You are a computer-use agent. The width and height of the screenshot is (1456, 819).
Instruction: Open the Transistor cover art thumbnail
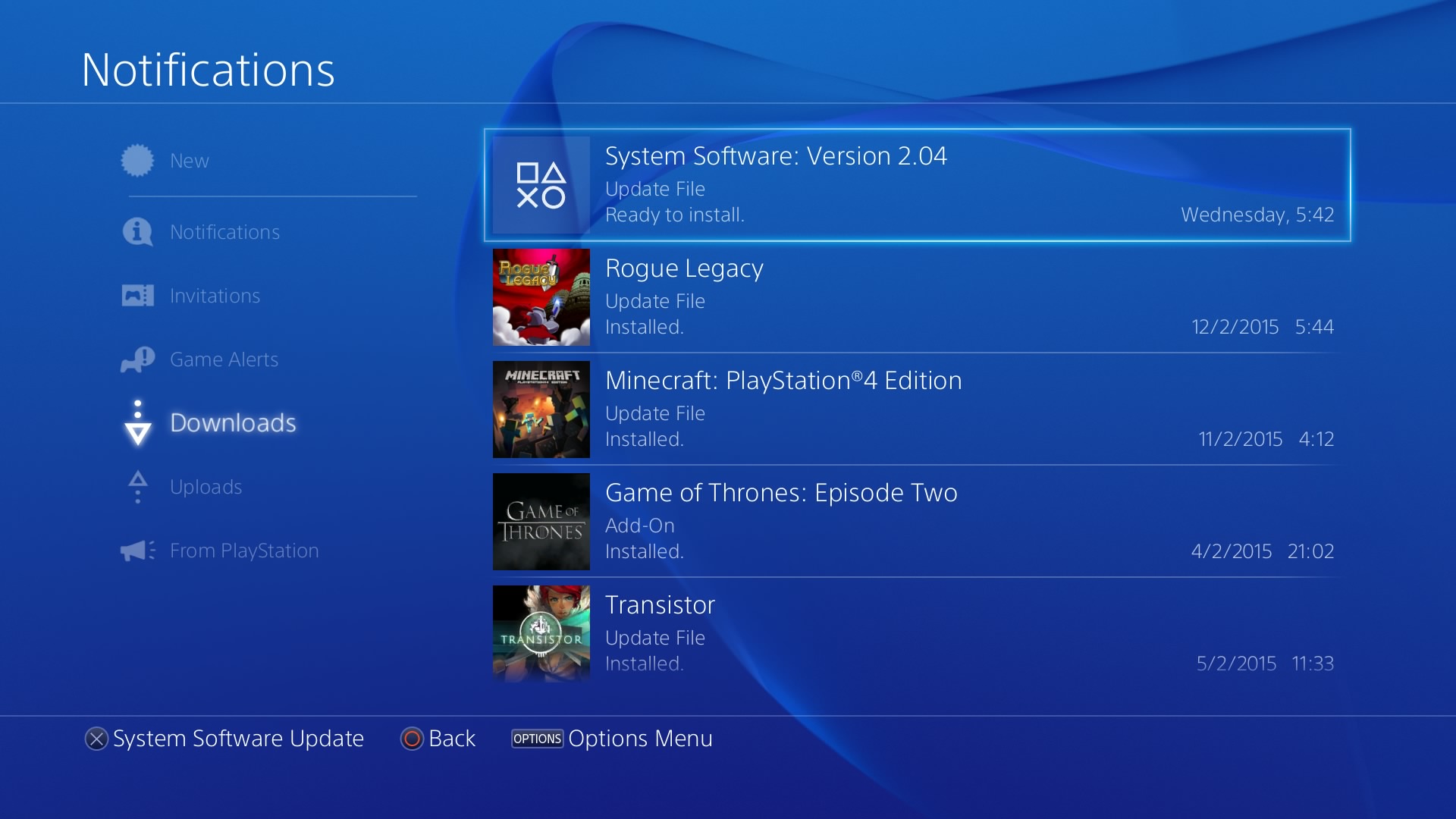tap(541, 634)
